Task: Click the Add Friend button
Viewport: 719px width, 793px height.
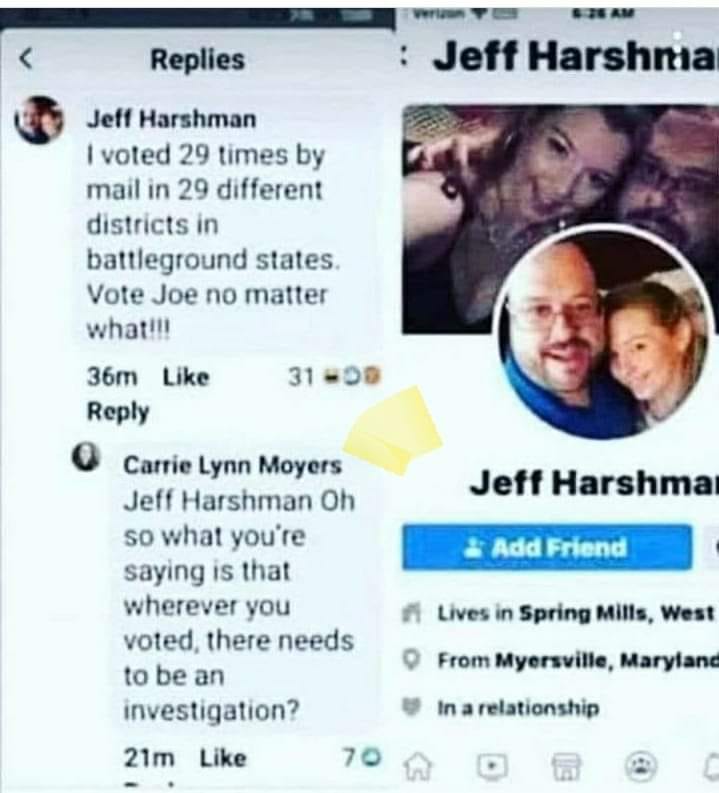Action: coord(547,547)
